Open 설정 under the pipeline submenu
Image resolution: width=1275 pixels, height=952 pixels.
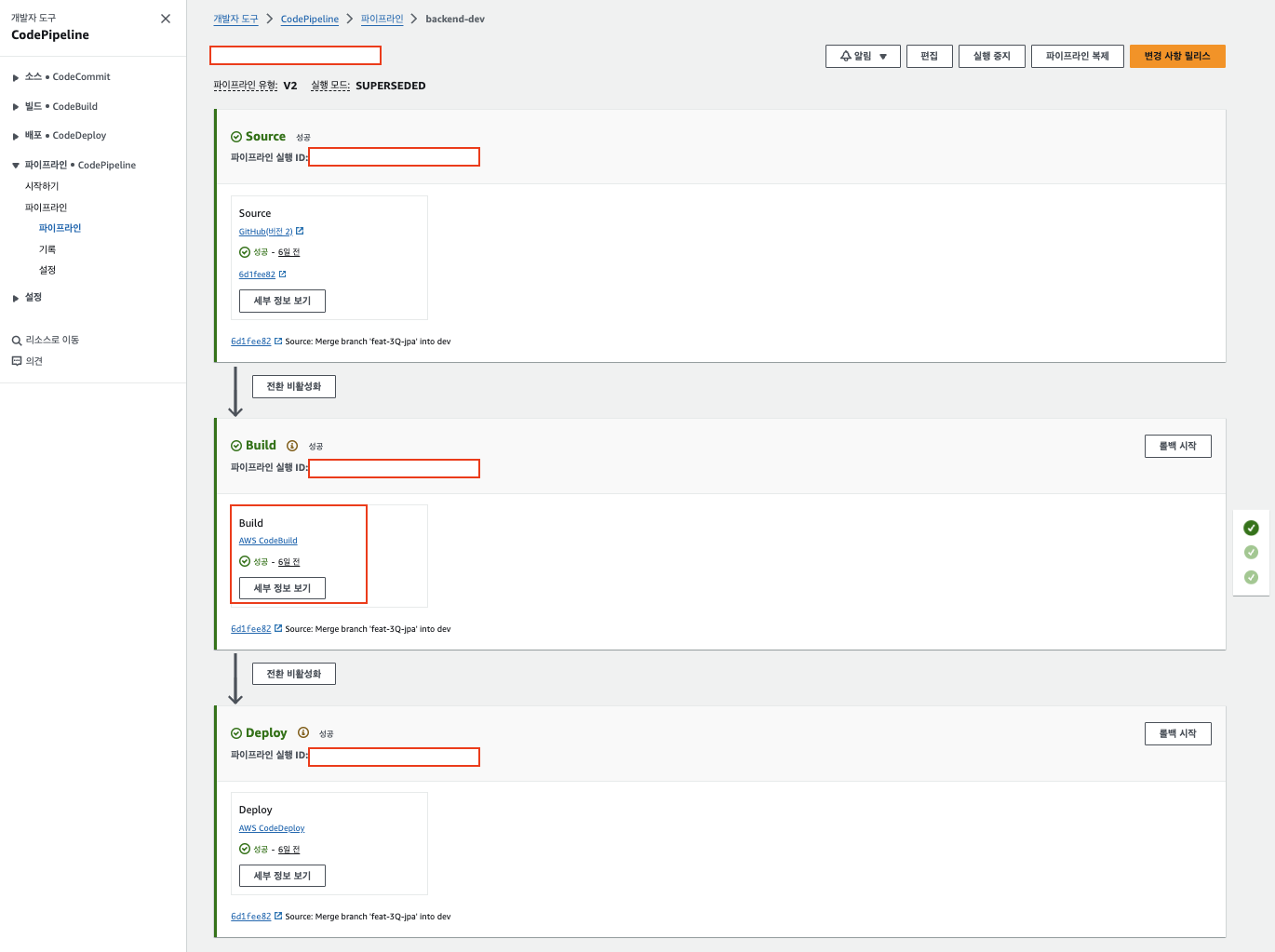click(47, 270)
